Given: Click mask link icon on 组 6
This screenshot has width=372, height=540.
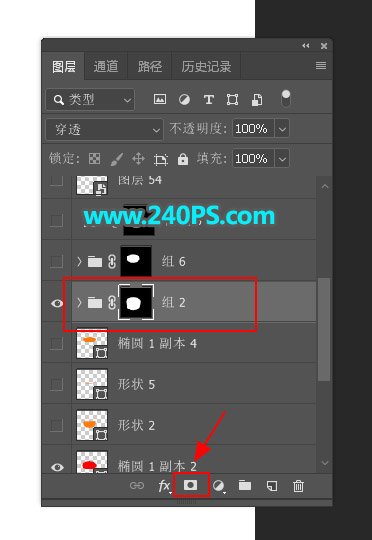Looking at the screenshot, I should click(112, 261).
